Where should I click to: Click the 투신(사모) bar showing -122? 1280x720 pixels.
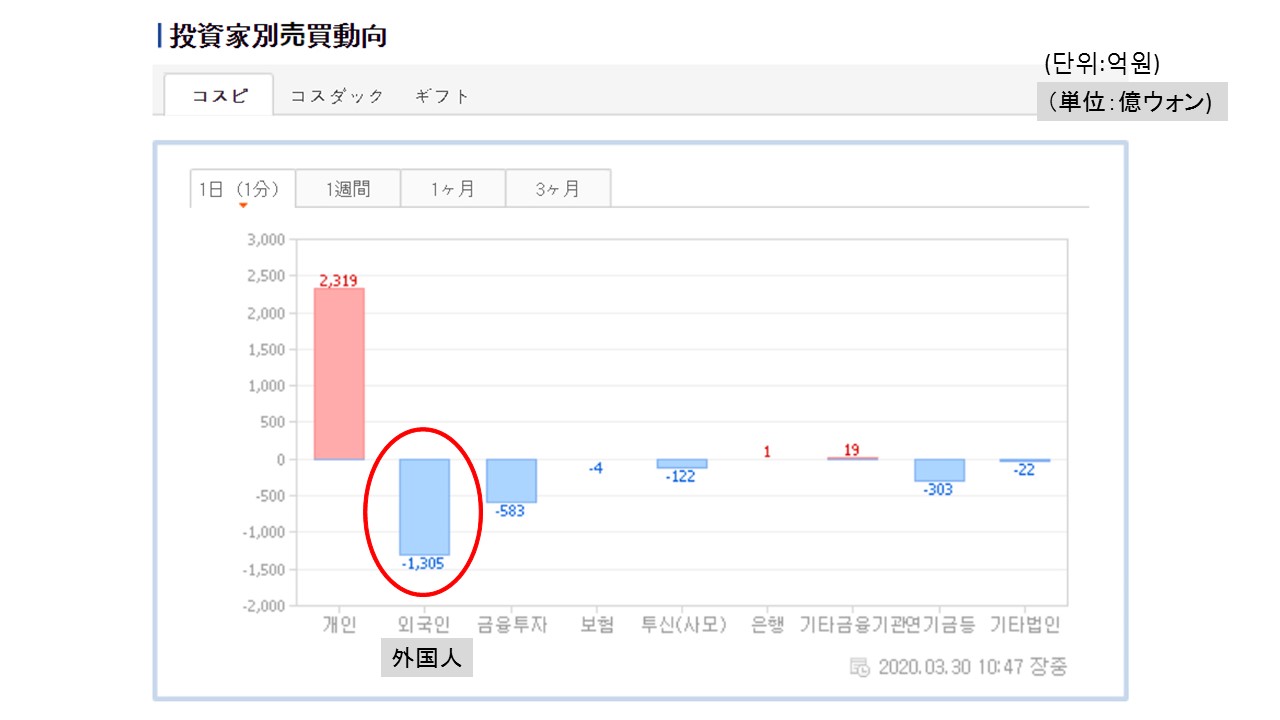tap(682, 464)
